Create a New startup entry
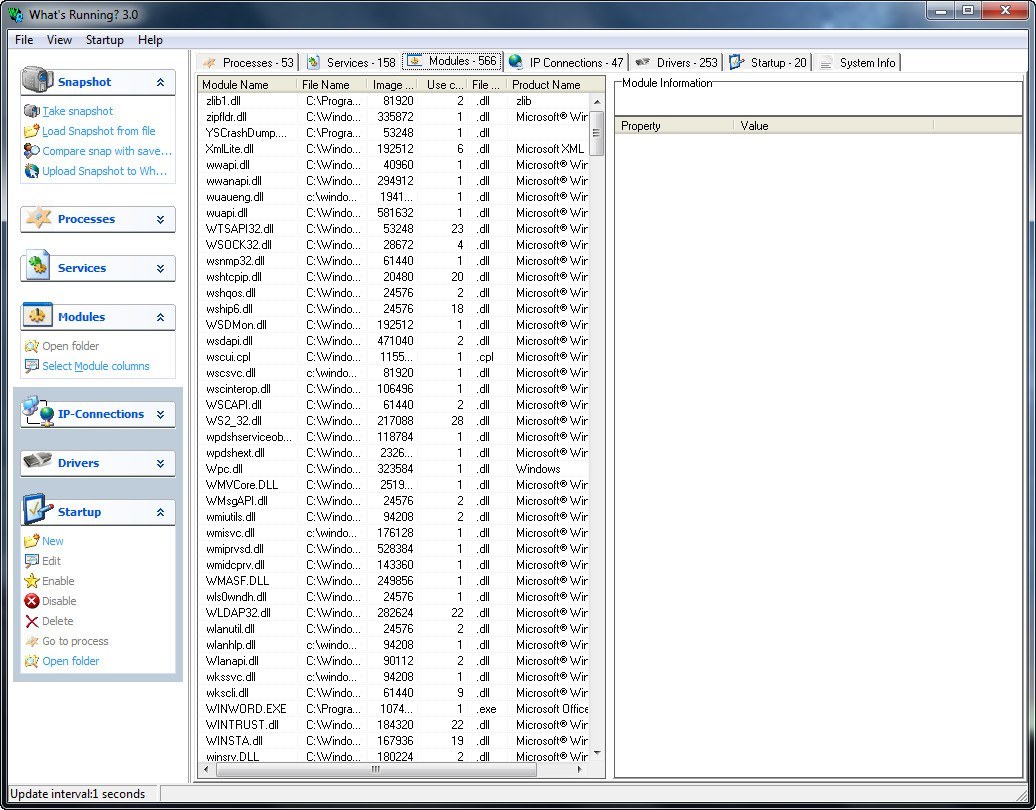The height and width of the screenshot is (810, 1036). pyautogui.click(x=50, y=540)
